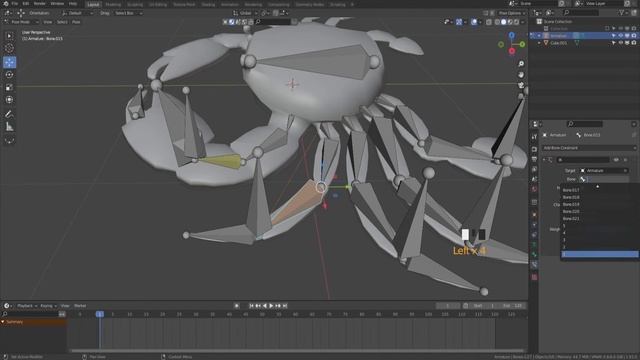Activate the Transform tool in the left toolbar

[9, 100]
